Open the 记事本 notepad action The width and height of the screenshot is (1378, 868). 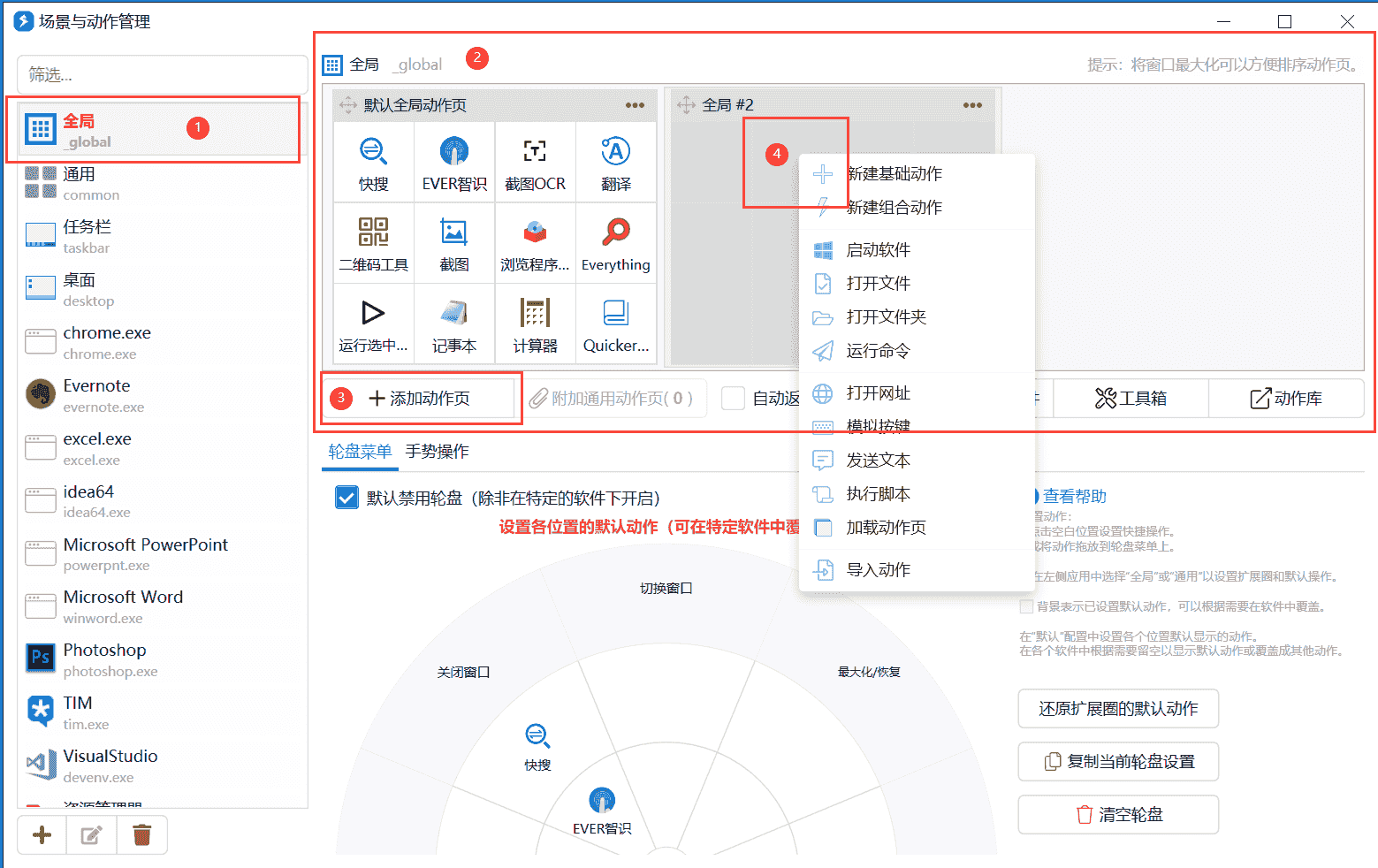(454, 324)
